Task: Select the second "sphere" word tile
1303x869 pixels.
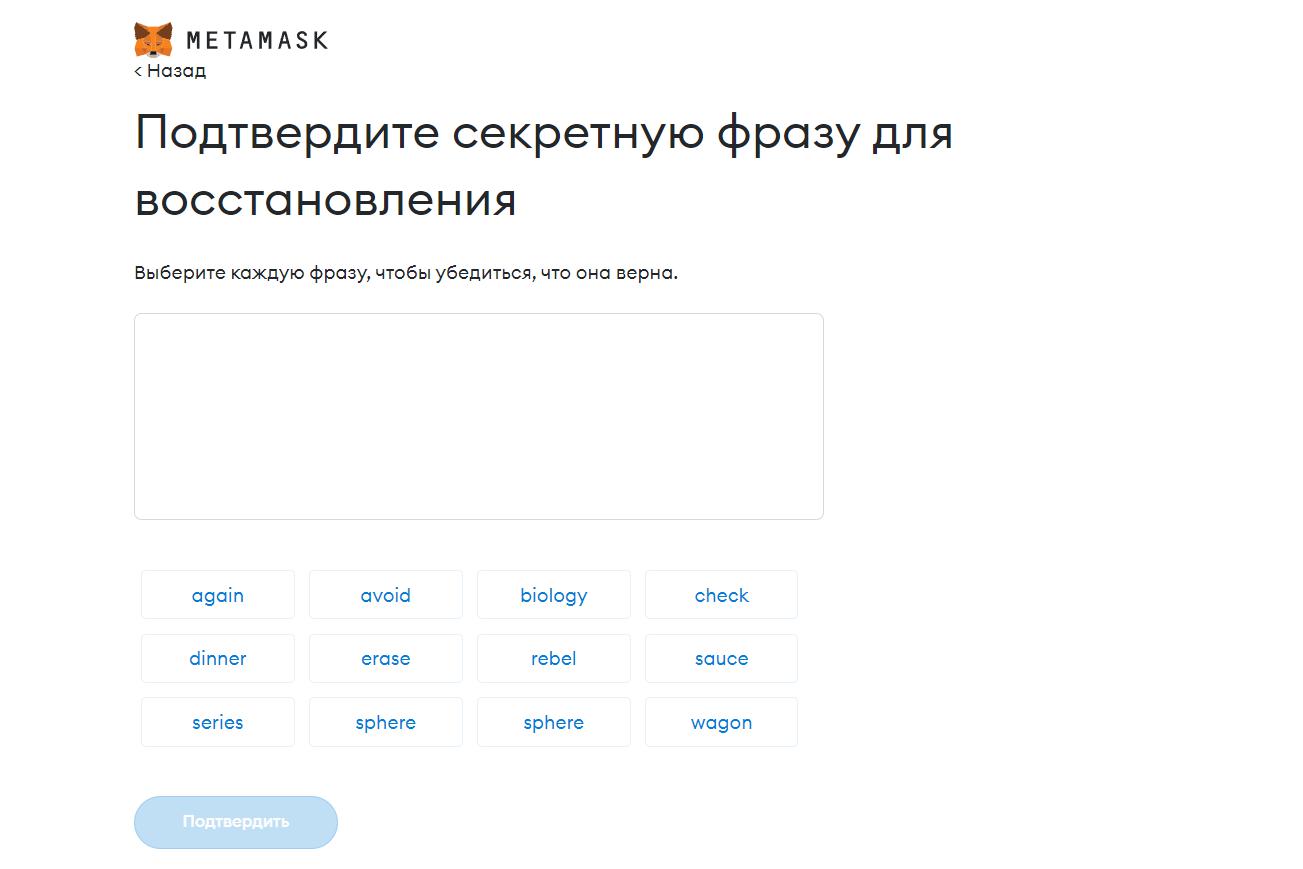Action: [x=553, y=722]
